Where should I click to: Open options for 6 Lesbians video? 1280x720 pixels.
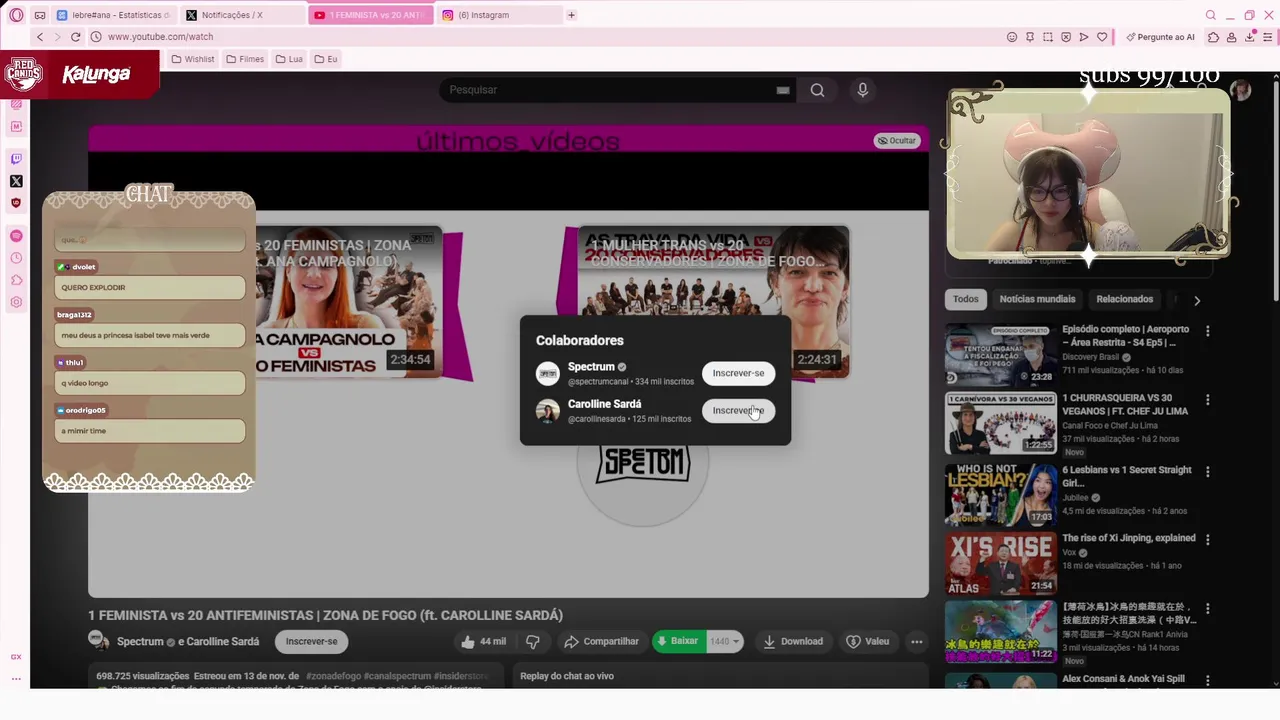1207,471
